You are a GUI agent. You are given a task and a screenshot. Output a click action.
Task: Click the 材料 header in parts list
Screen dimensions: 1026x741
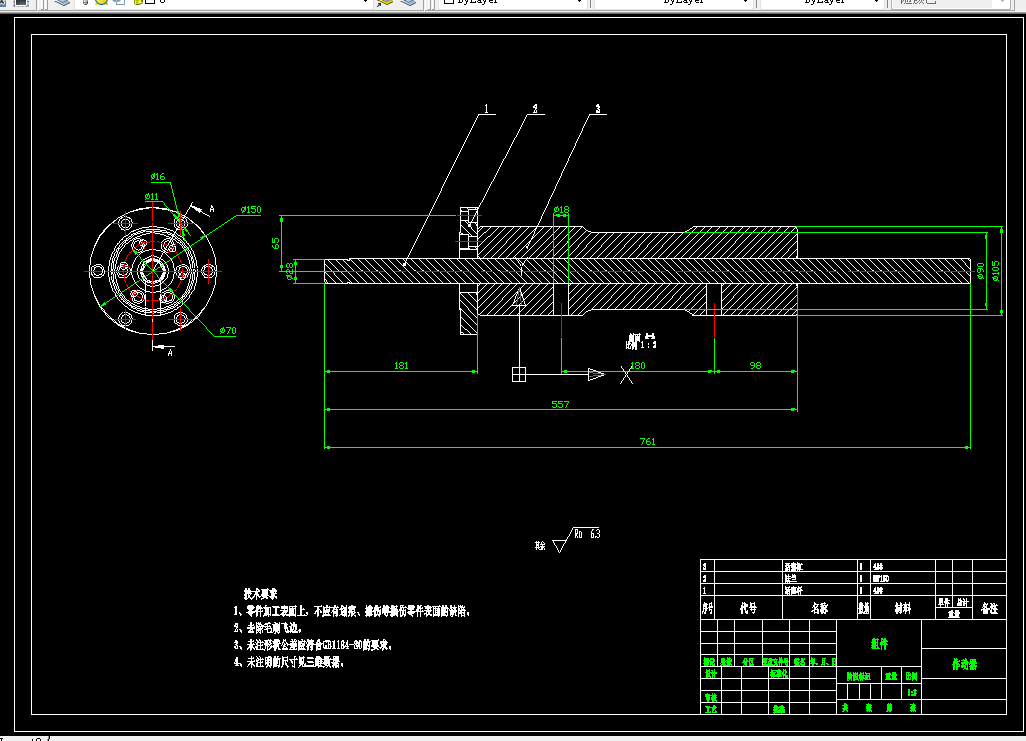click(902, 608)
